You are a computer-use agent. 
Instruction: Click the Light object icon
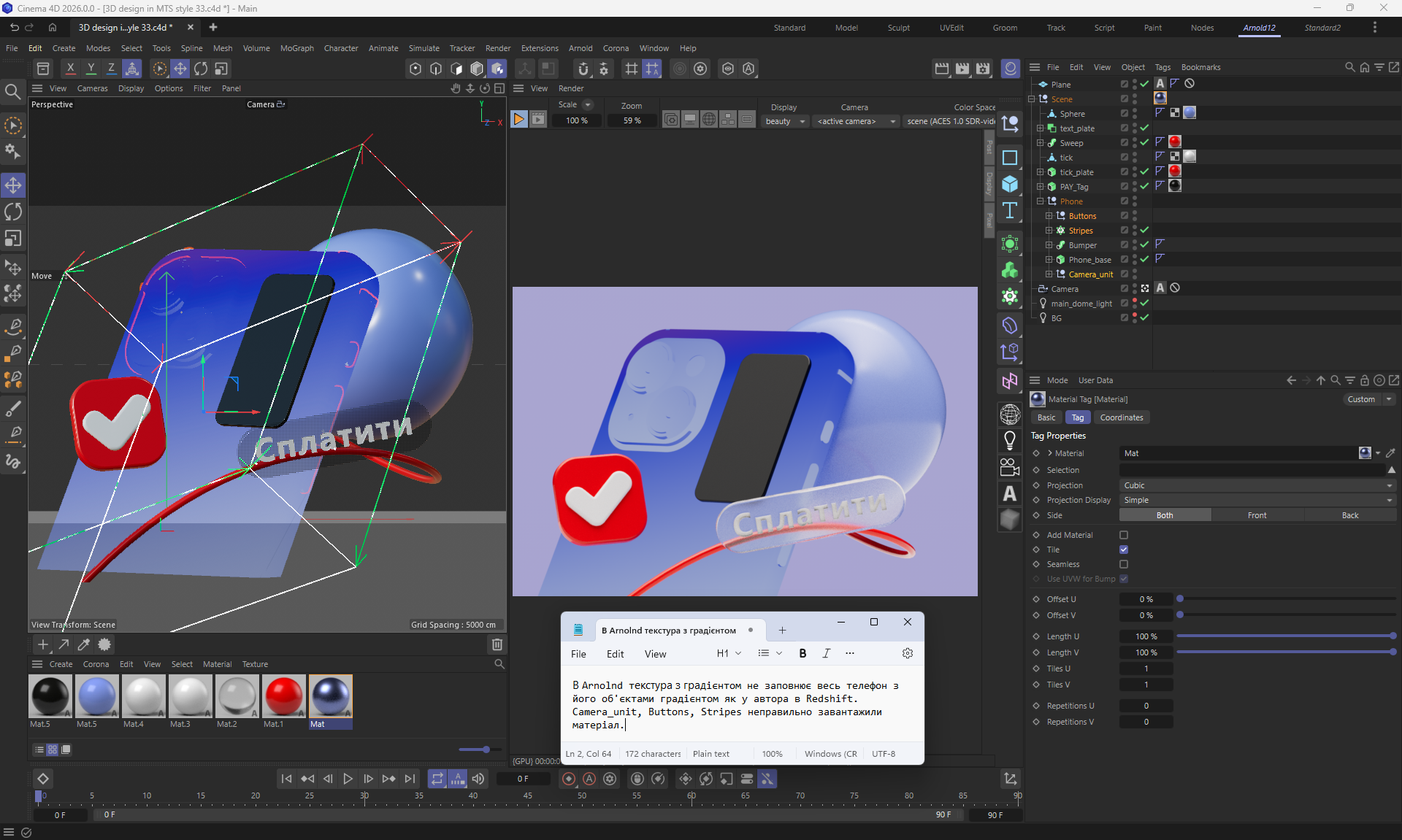click(x=1010, y=440)
